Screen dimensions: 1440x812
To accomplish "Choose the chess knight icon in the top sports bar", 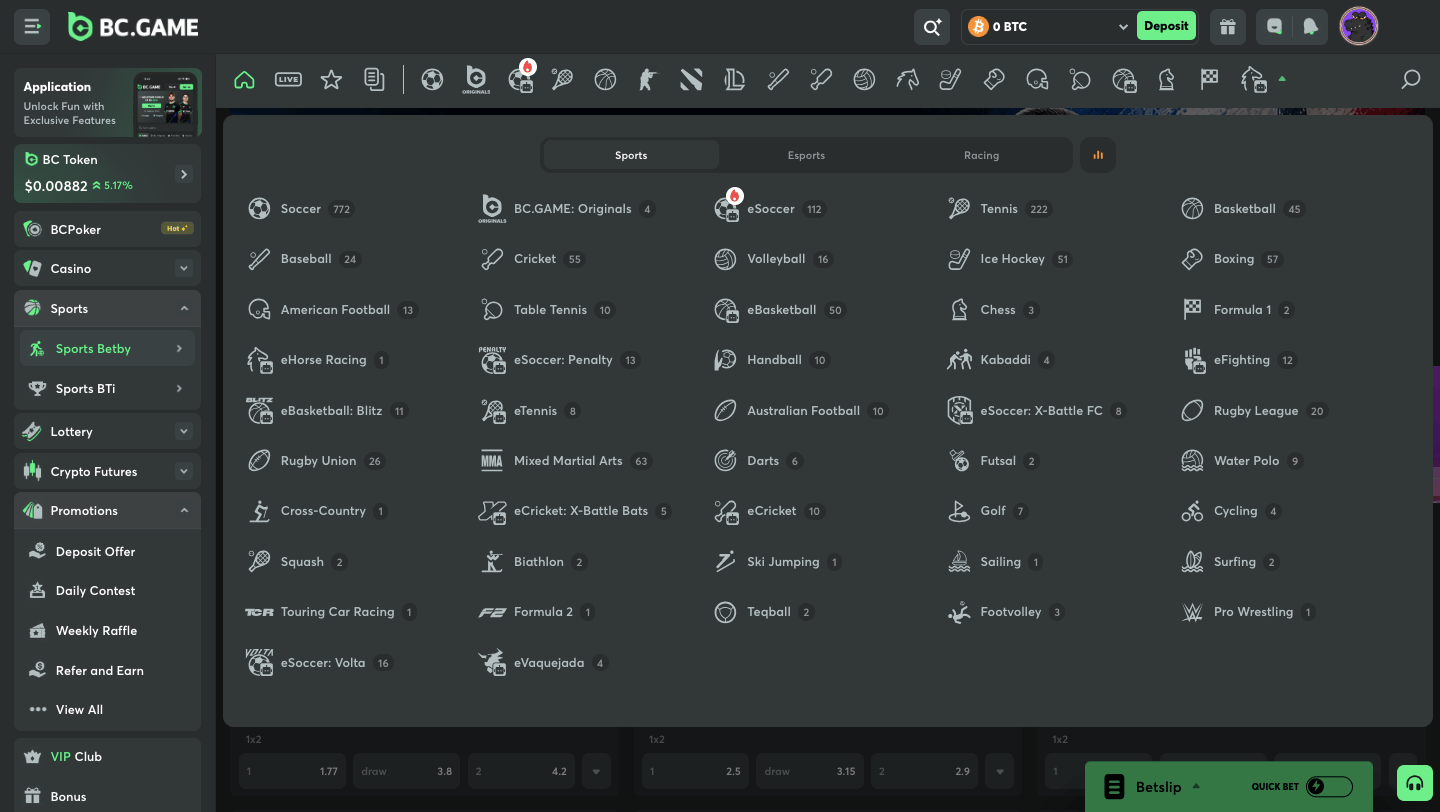I will click(1166, 79).
